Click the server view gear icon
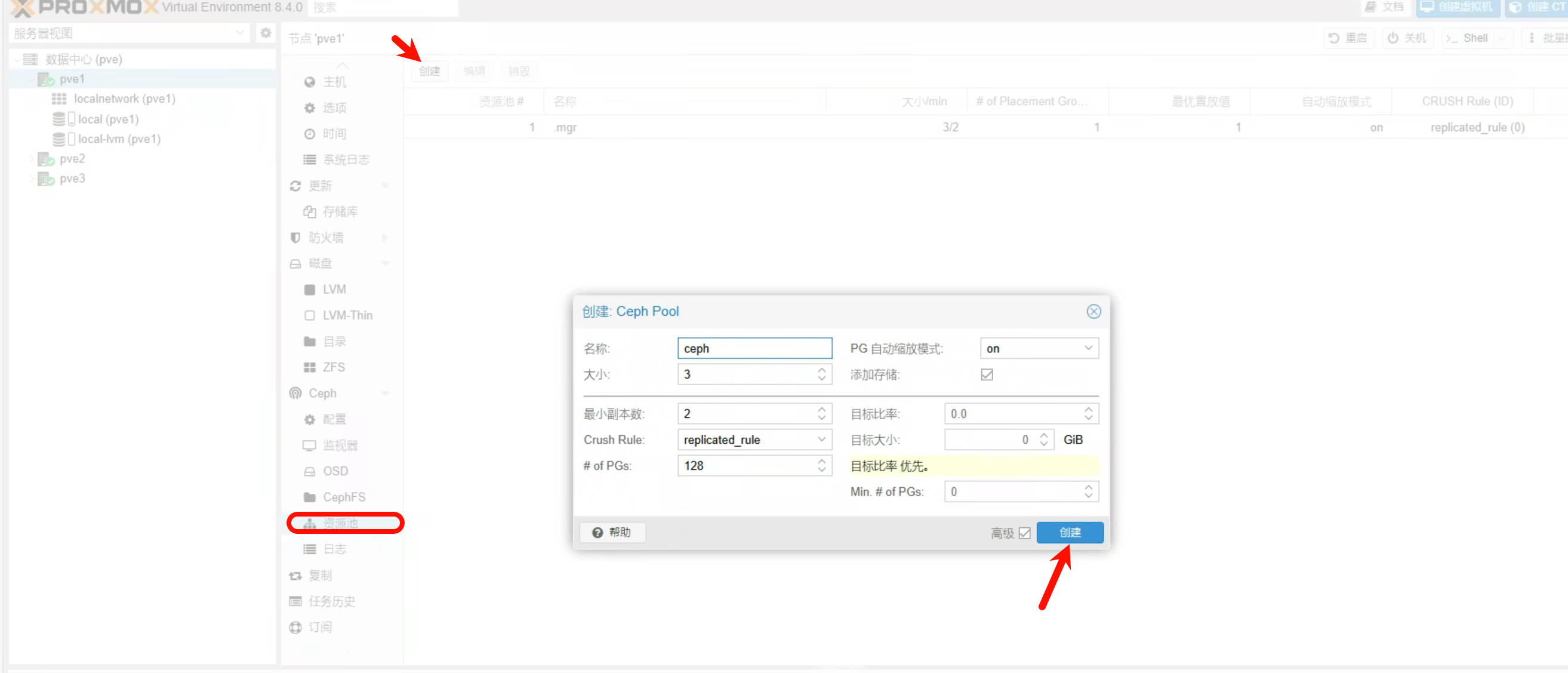The height and width of the screenshot is (673, 1568). coord(266,33)
